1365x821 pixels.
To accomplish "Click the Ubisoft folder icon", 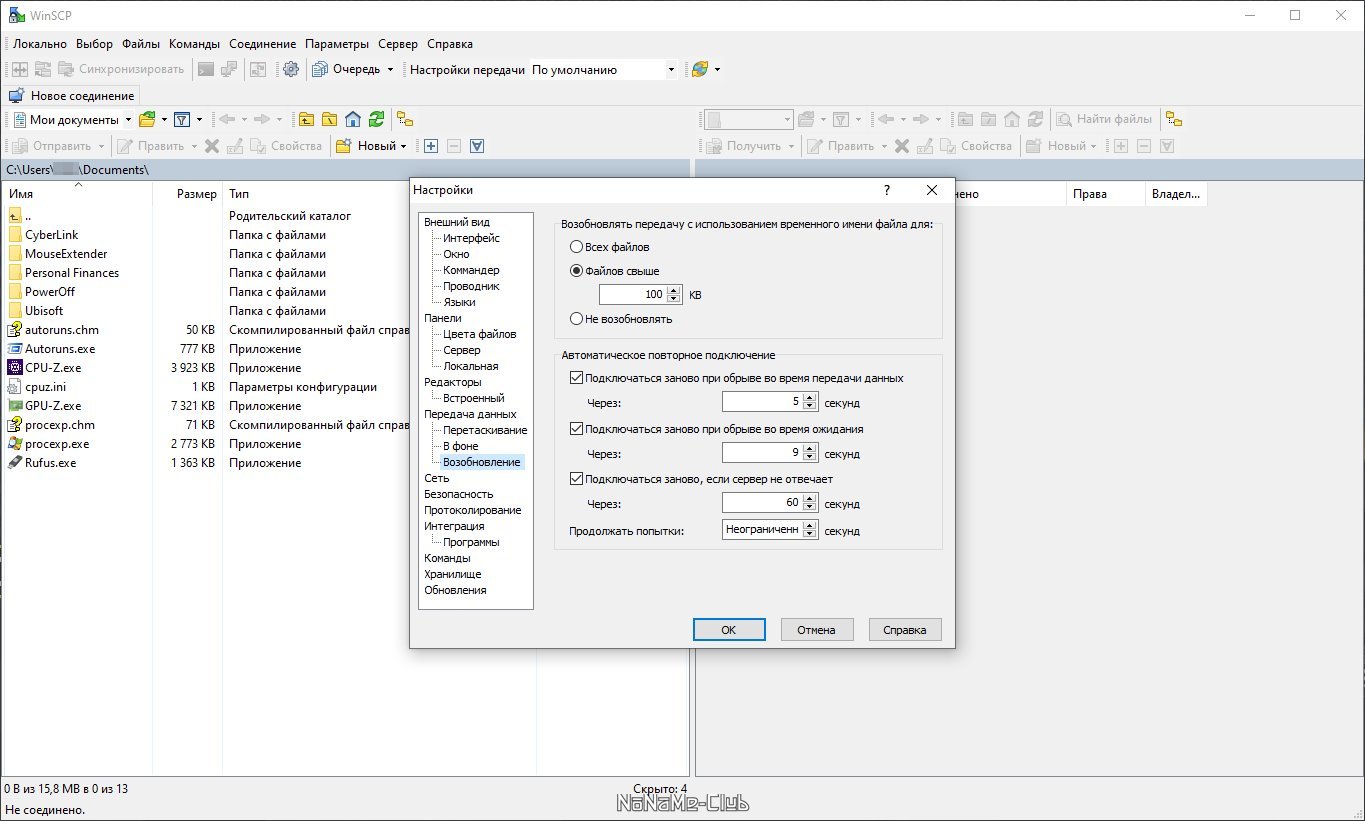I will [15, 311].
